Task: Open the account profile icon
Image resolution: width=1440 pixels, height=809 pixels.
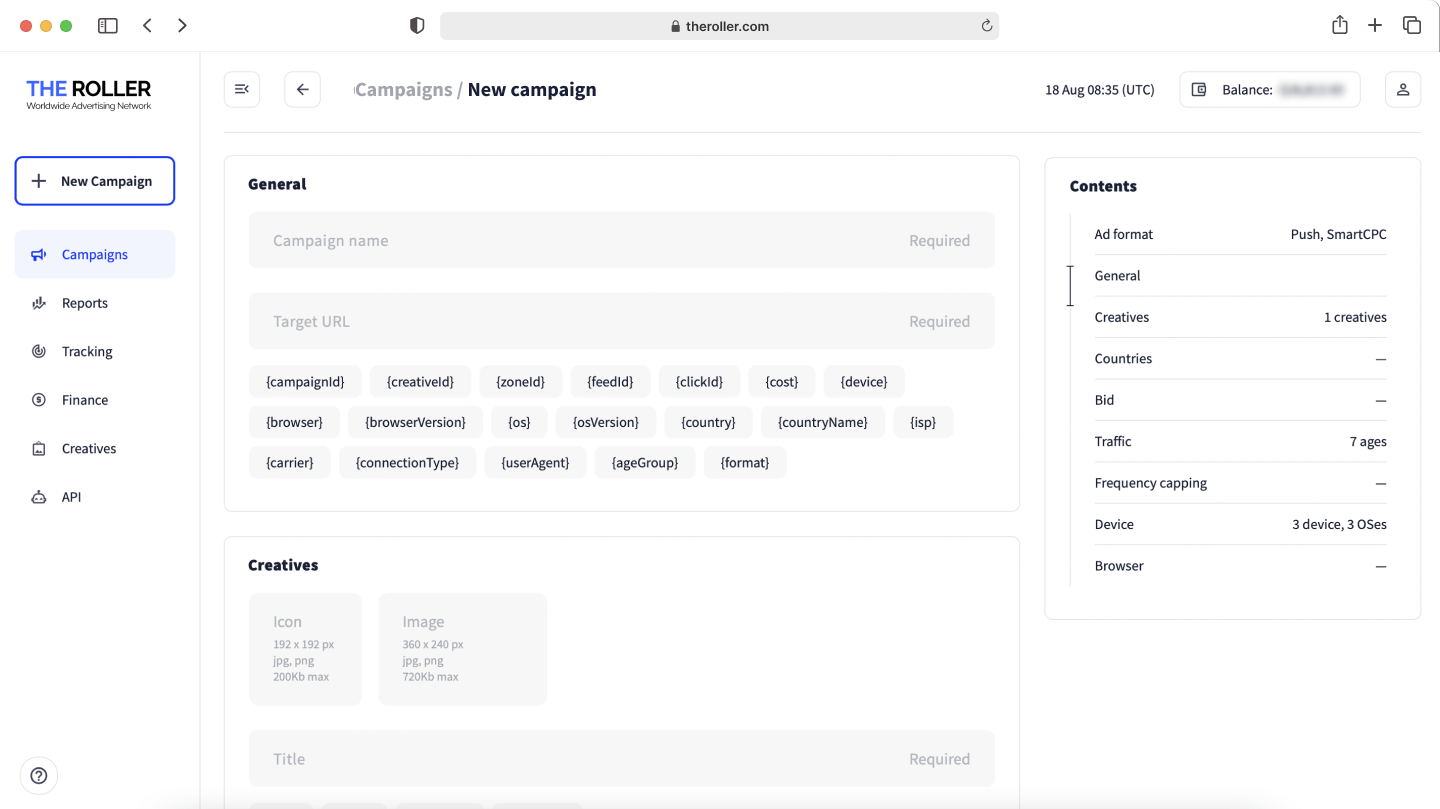Action: click(1402, 89)
